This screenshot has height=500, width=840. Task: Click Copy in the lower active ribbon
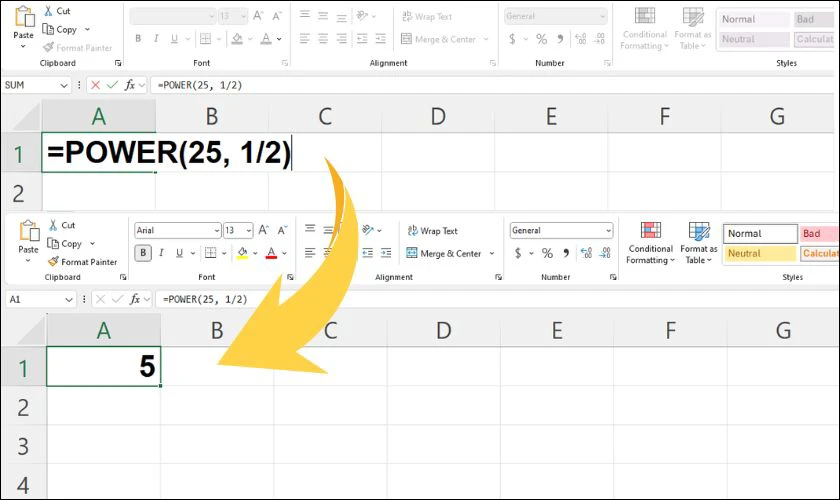tap(64, 243)
